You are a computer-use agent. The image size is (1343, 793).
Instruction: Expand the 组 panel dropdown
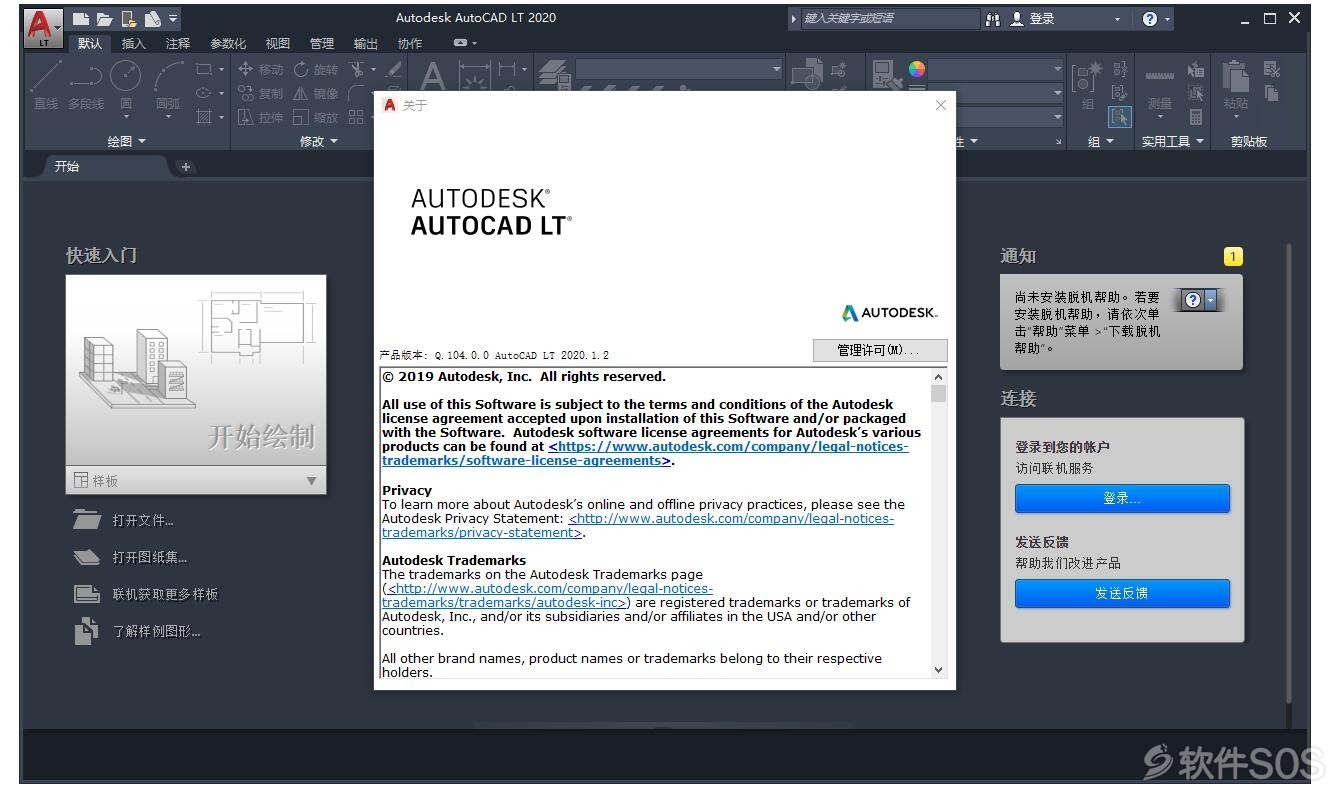point(1101,142)
